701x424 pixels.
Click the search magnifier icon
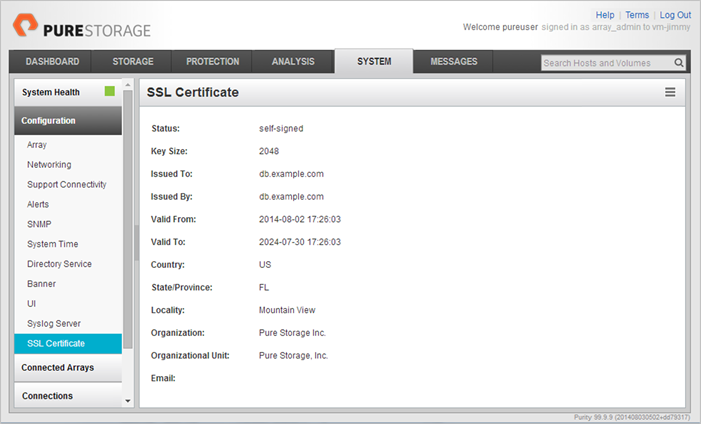pos(679,63)
